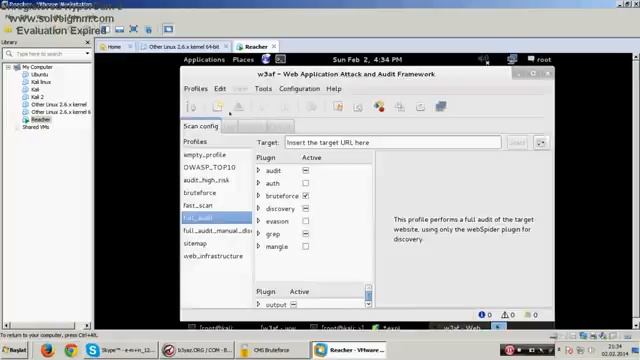This screenshot has height=360, width=640.
Task: Expand the auth plugin tree
Action: 259,183
